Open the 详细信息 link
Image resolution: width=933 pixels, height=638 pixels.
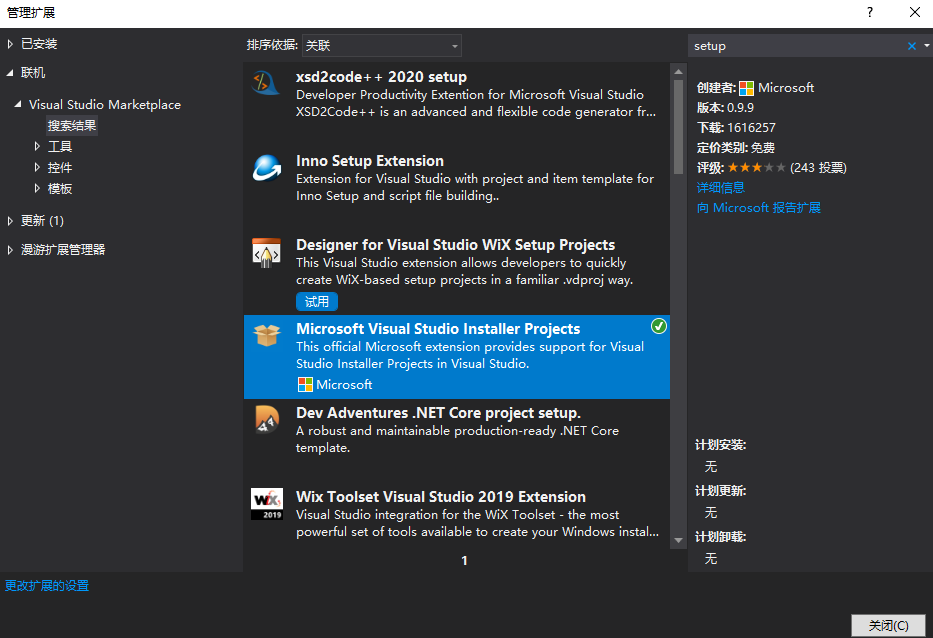click(x=720, y=187)
